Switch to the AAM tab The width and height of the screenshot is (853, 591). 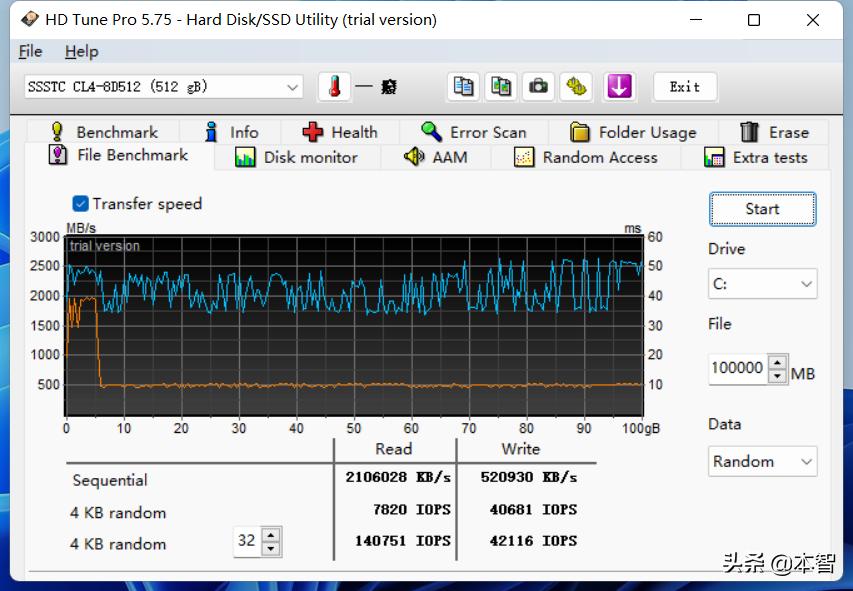click(436, 157)
